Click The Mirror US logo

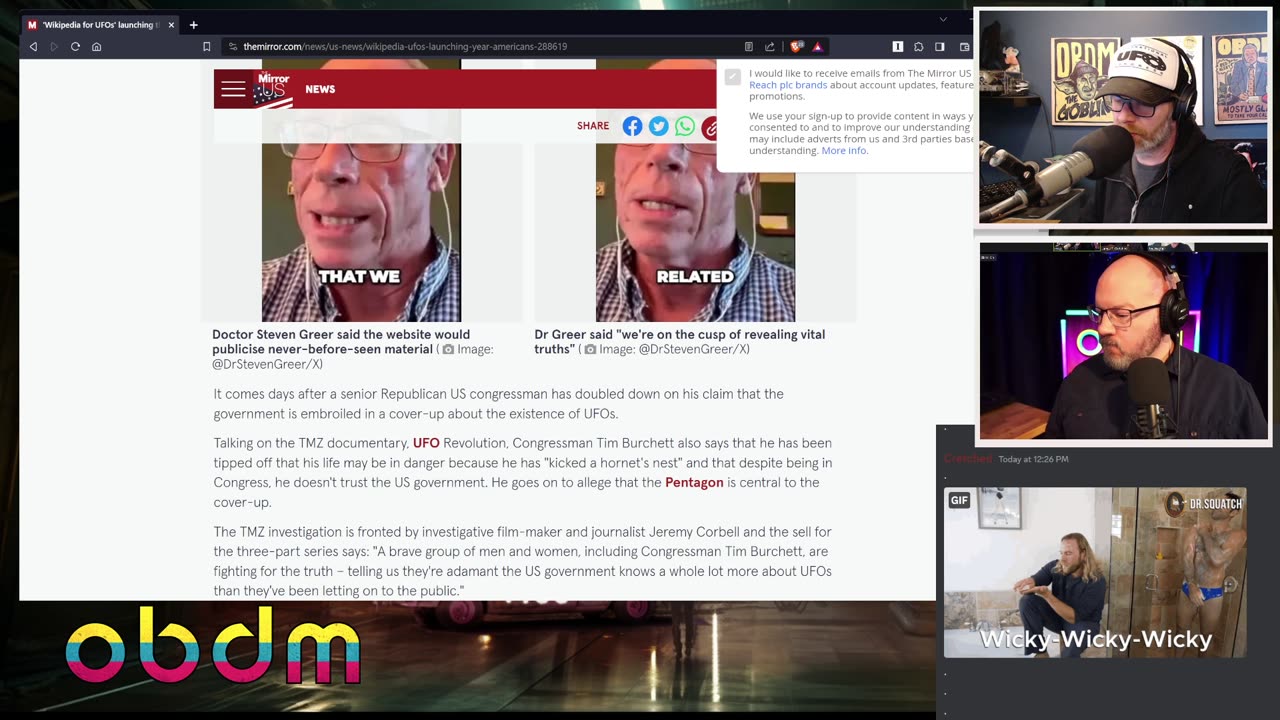(x=272, y=89)
